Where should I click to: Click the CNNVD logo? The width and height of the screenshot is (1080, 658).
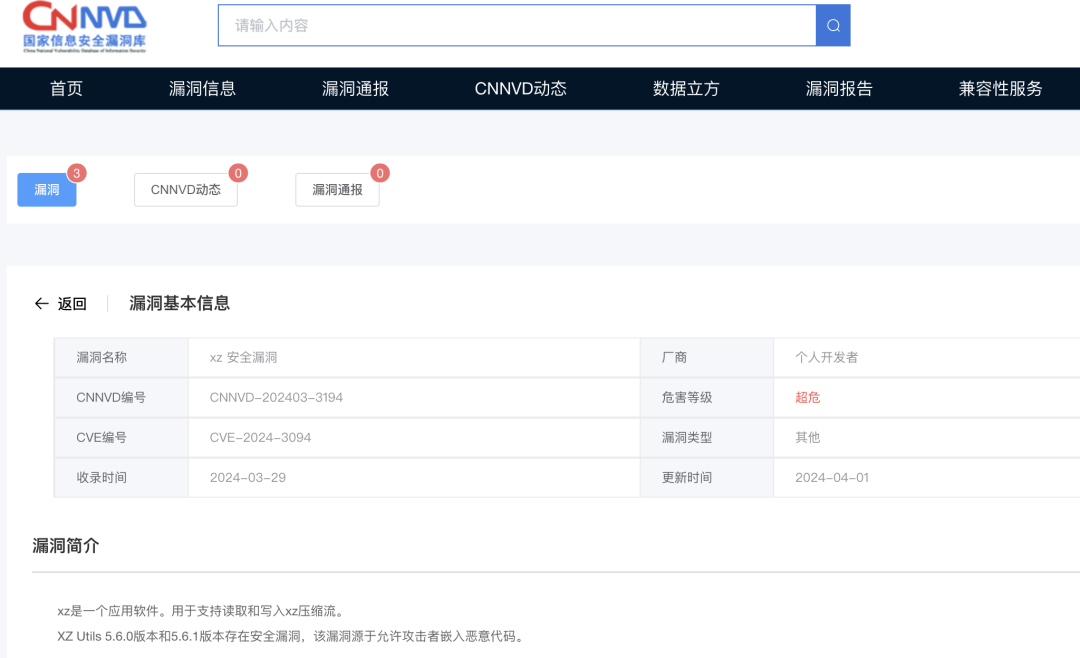click(x=84, y=27)
